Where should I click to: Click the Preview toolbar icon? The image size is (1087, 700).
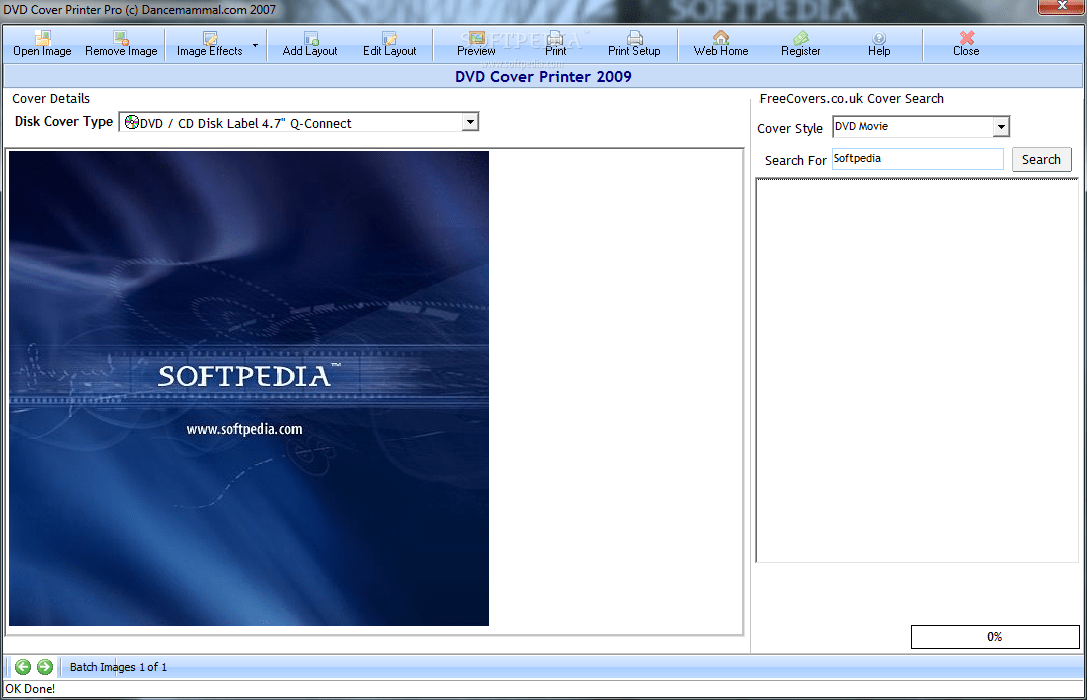tap(476, 43)
